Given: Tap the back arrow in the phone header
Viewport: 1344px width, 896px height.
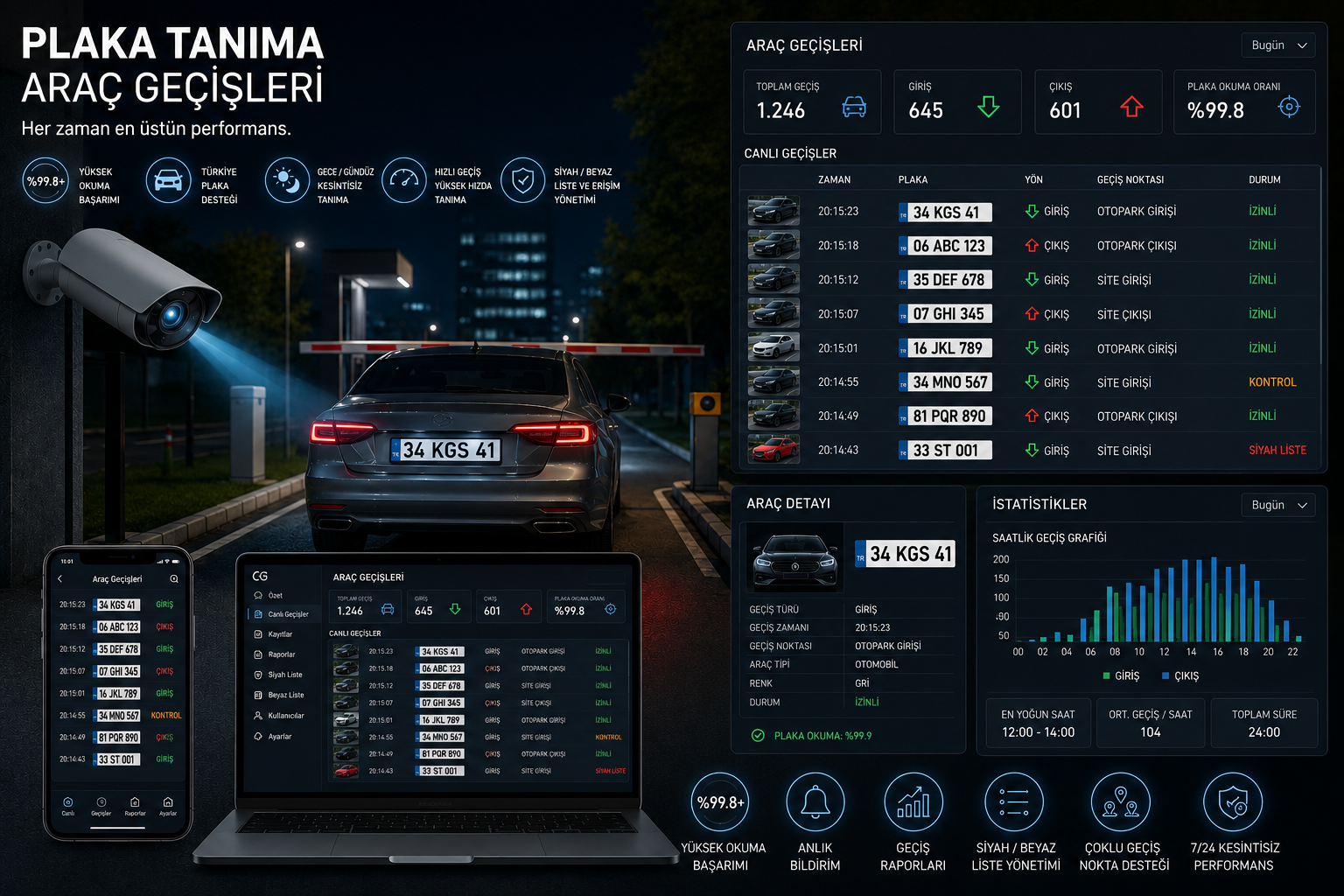Looking at the screenshot, I should pyautogui.click(x=59, y=579).
